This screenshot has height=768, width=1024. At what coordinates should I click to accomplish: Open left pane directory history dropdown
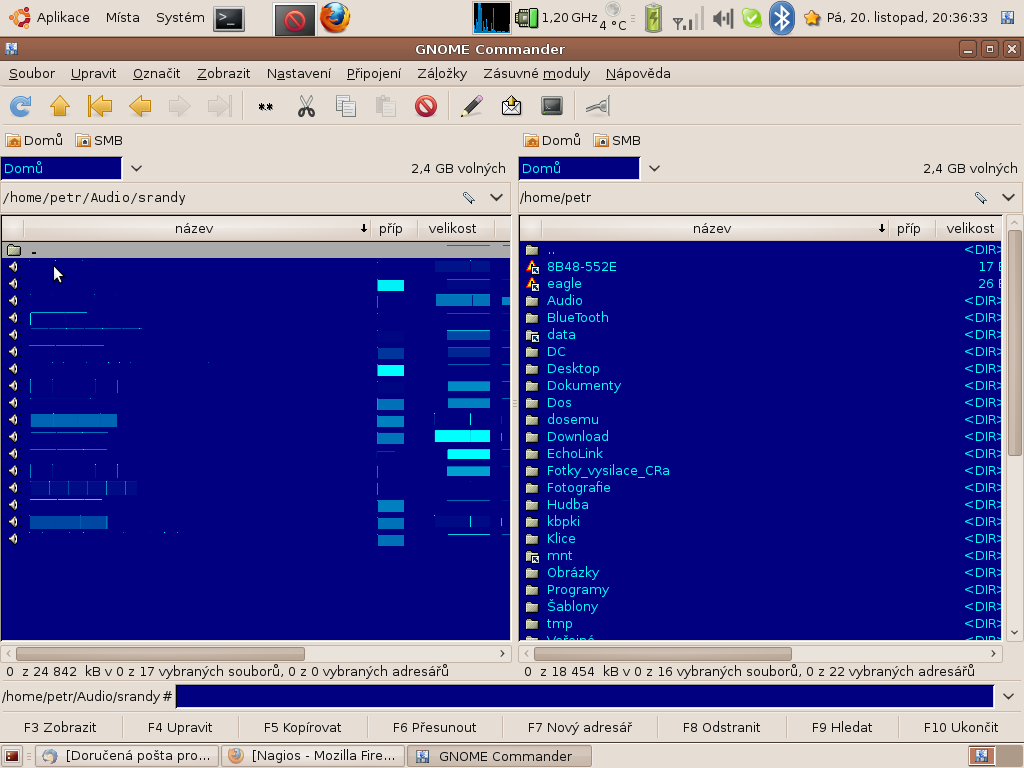(496, 197)
